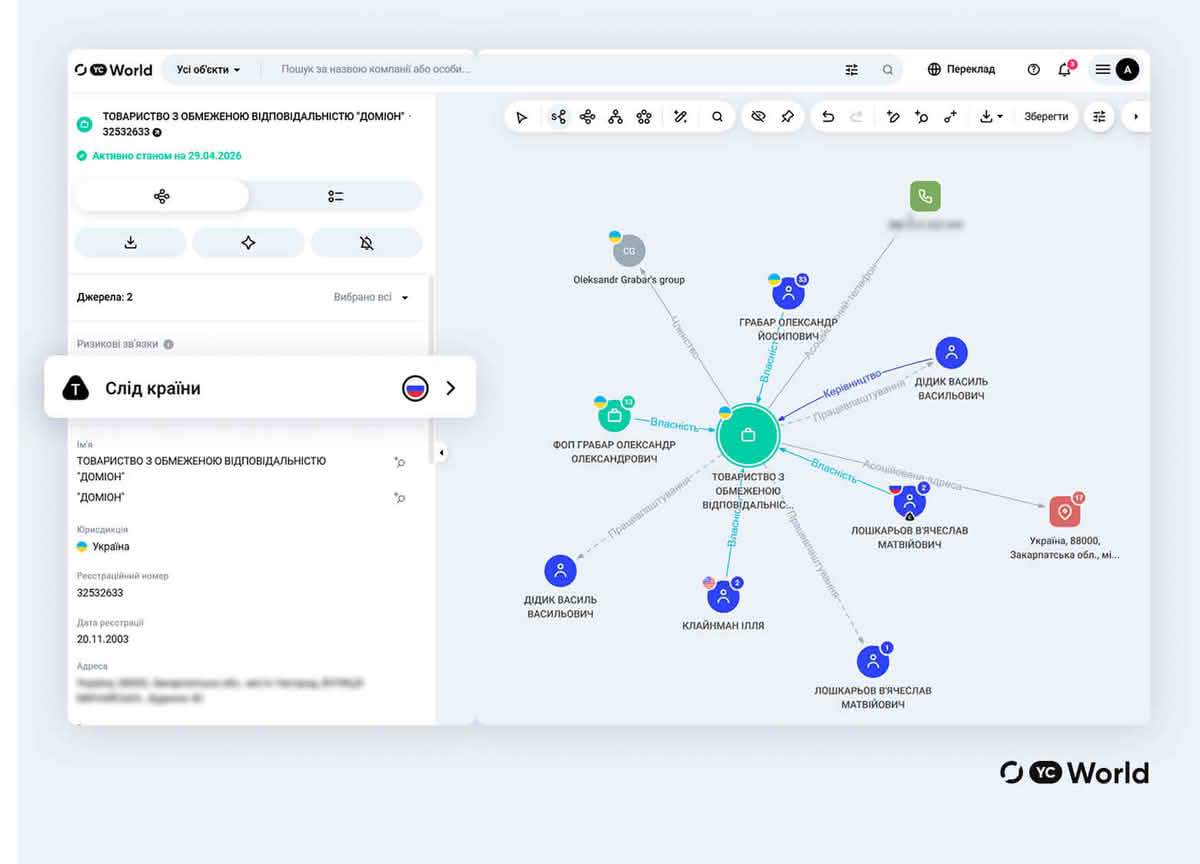Select the Oleksandr Grabar's group node
The width and height of the screenshot is (1200, 864).
click(x=629, y=251)
